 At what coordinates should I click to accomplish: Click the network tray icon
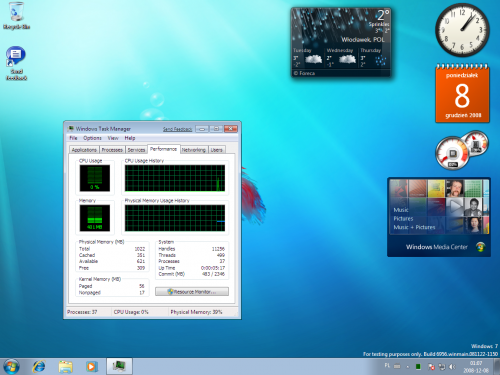pyautogui.click(x=442, y=367)
